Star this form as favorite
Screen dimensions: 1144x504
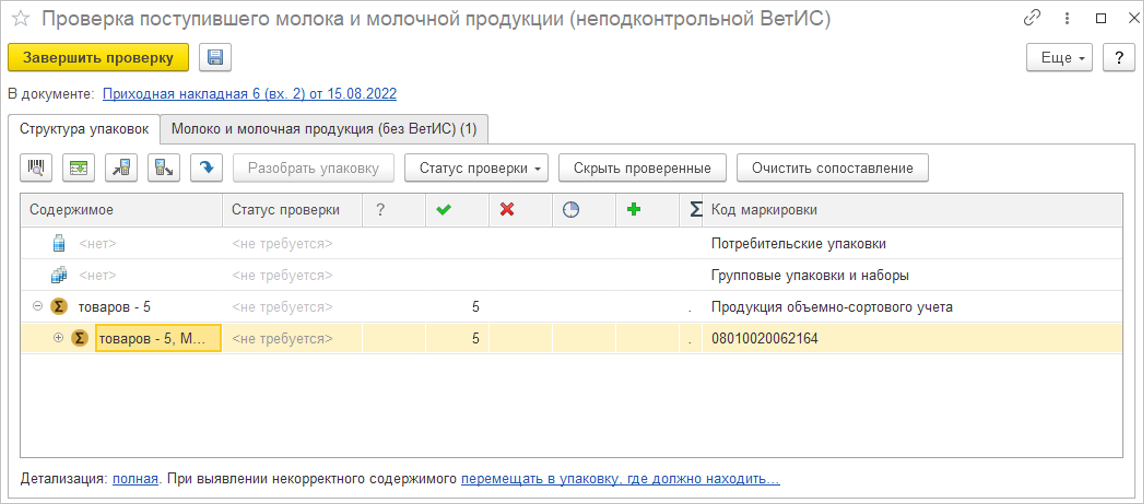pyautogui.click(x=19, y=19)
